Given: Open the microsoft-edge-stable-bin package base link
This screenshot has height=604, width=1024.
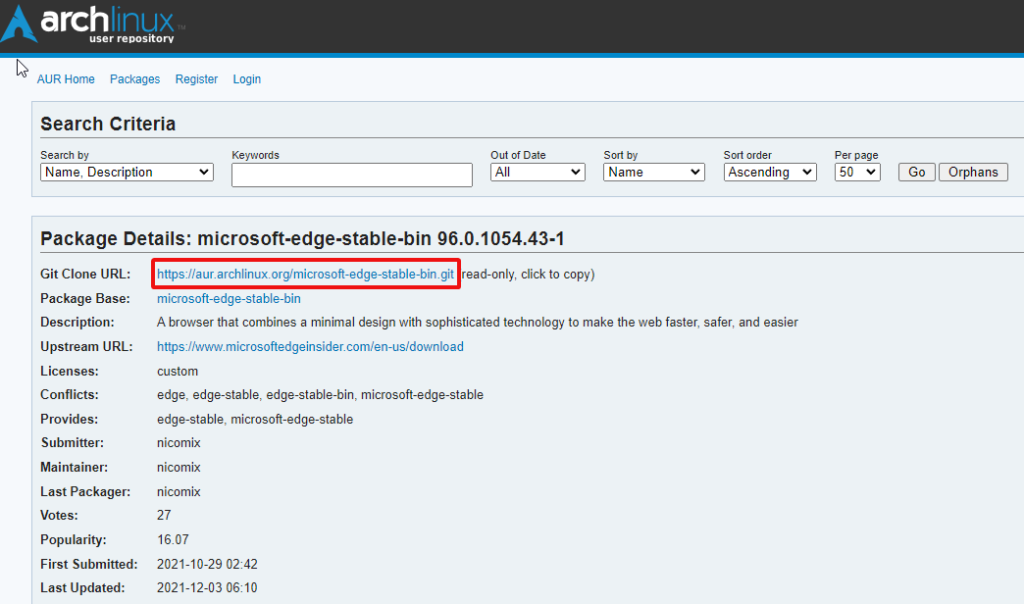Looking at the screenshot, I should tap(229, 298).
